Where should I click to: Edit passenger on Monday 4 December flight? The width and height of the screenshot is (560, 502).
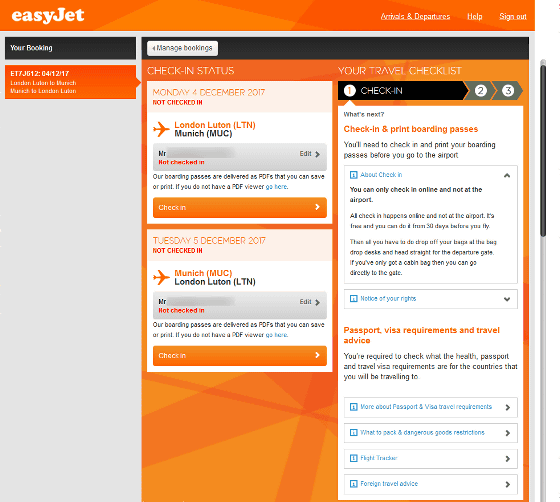[x=310, y=154]
